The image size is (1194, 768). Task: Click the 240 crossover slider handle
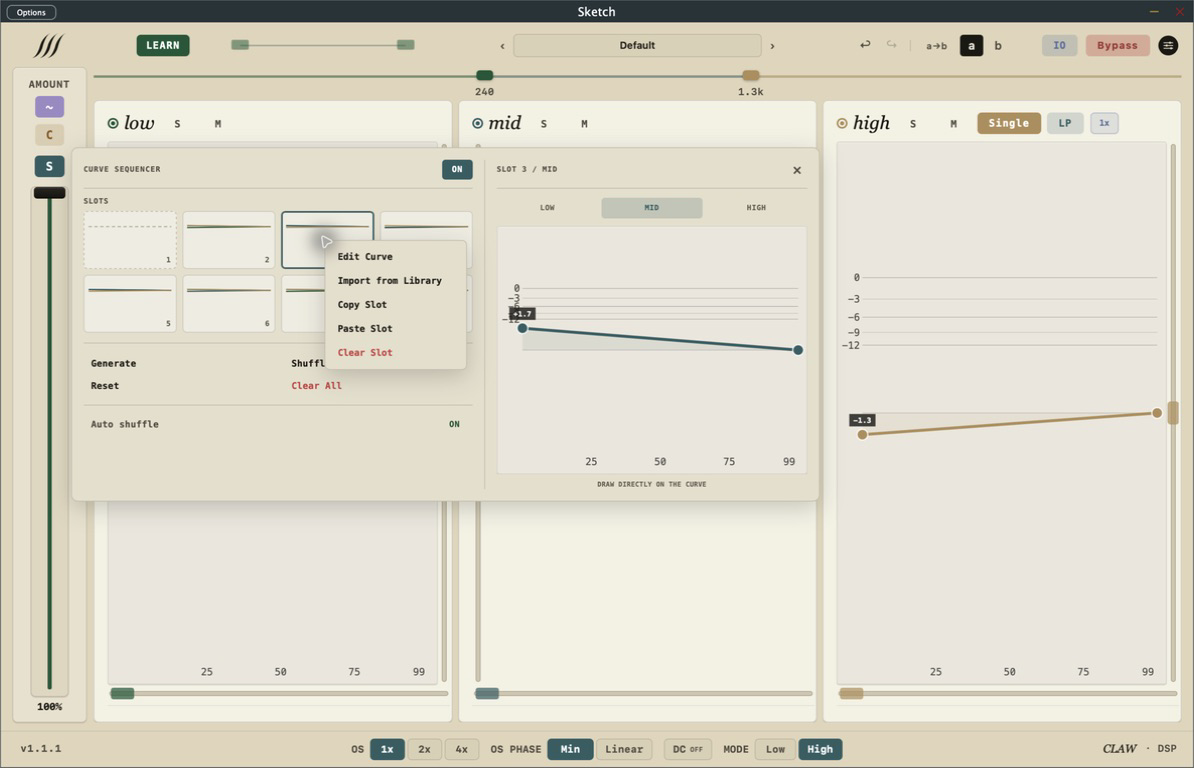[x=484, y=75]
